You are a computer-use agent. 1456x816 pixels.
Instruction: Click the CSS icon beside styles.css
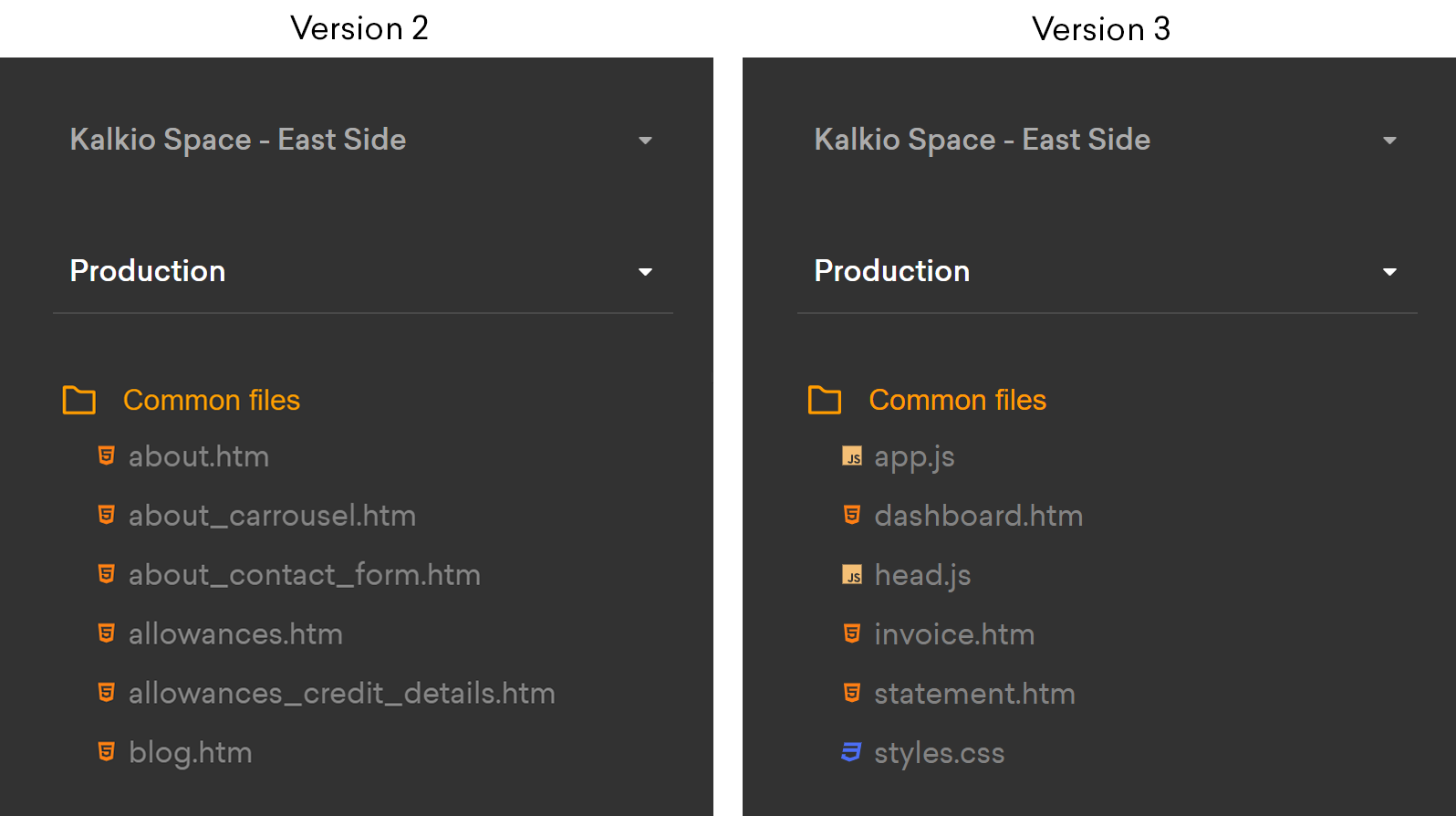coord(851,752)
